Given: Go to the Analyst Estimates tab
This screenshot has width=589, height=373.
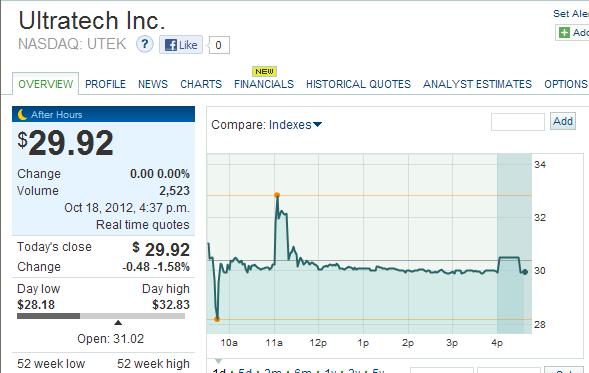Looking at the screenshot, I should pyautogui.click(x=477, y=84).
